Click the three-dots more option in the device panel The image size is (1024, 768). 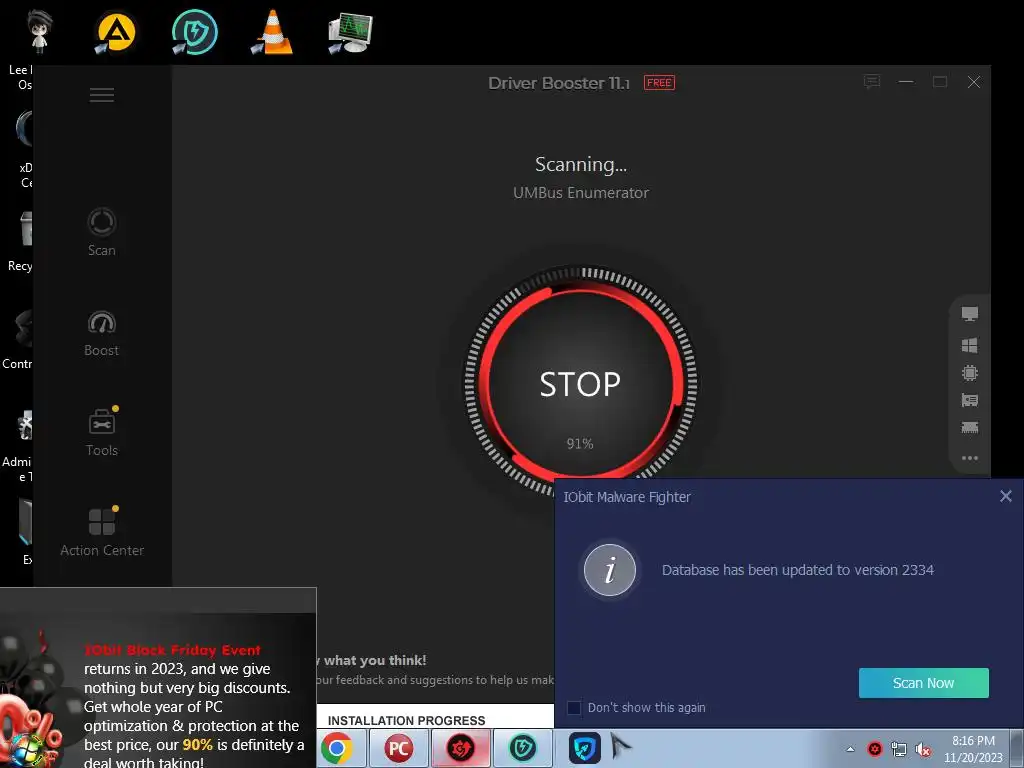pos(970,458)
